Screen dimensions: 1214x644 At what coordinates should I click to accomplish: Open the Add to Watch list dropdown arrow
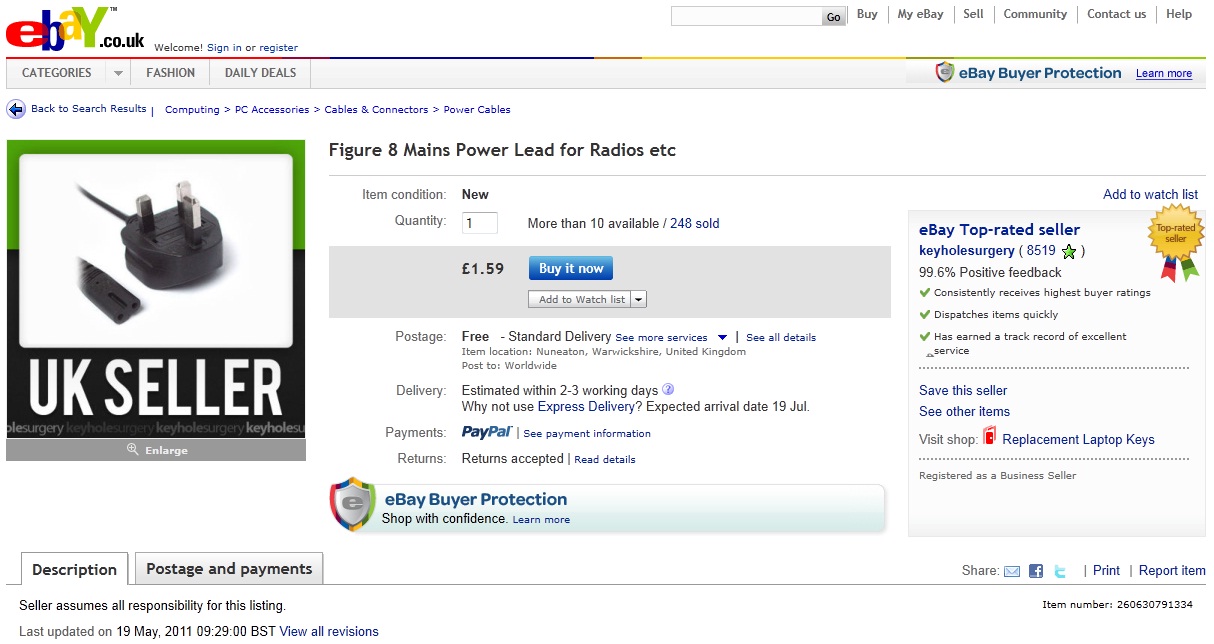640,299
